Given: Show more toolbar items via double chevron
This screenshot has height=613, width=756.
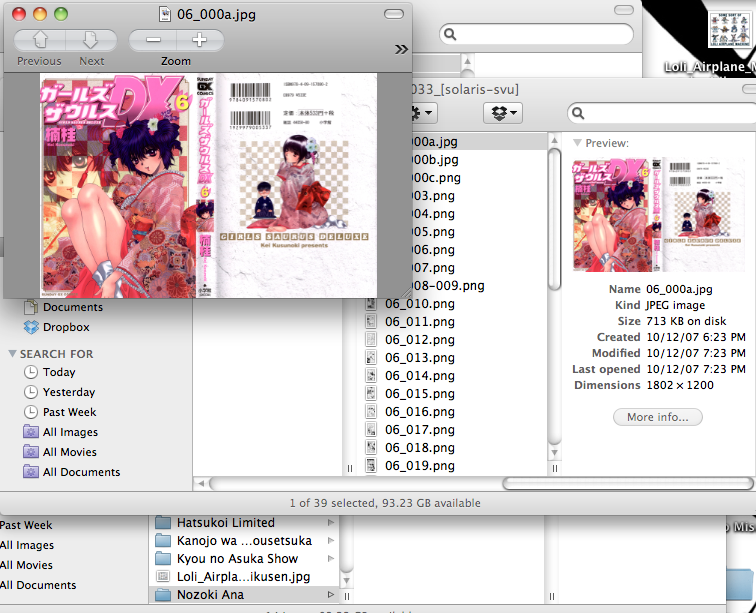Looking at the screenshot, I should 401,49.
